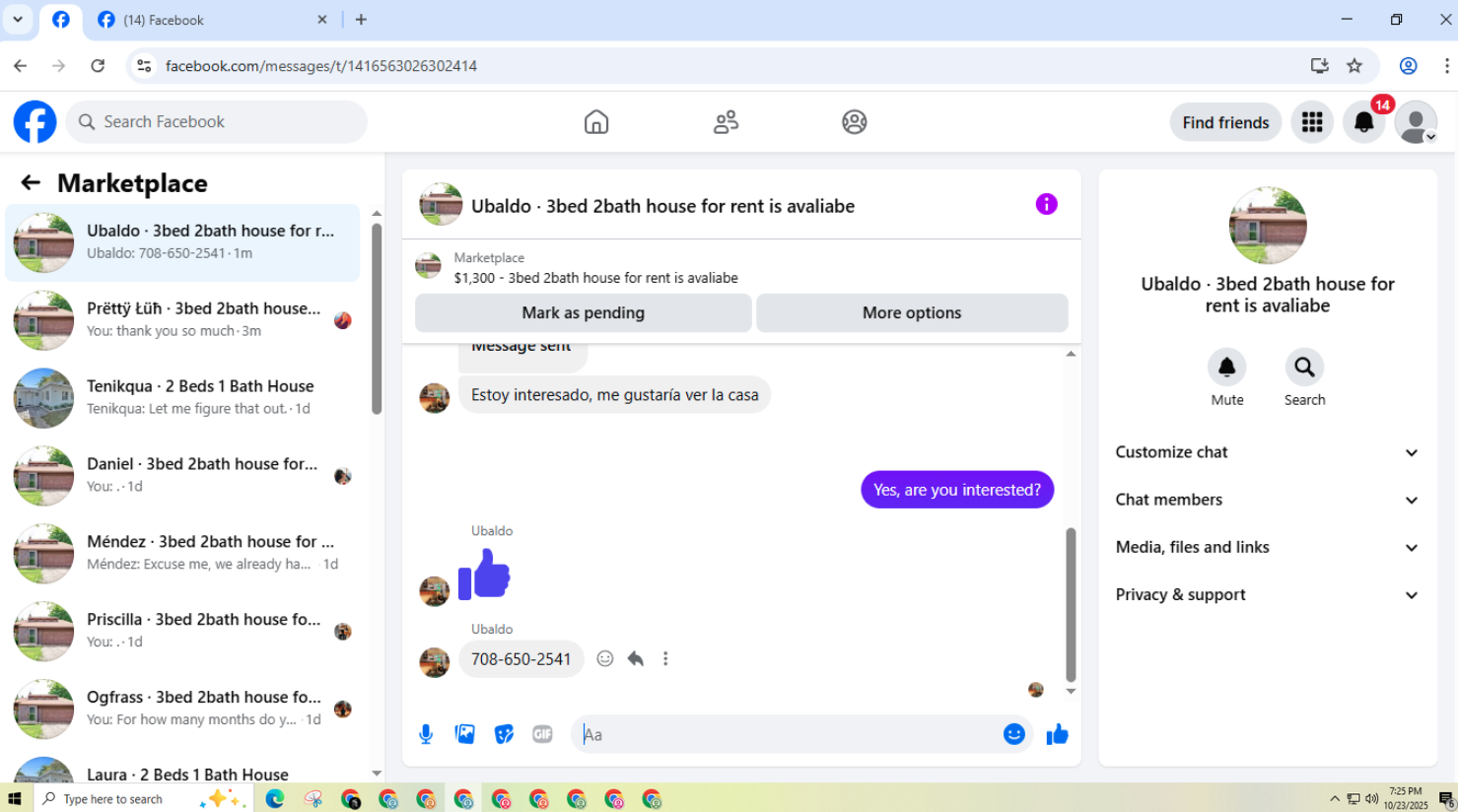
Task: Click the Mark as pending button
Action: [583, 312]
